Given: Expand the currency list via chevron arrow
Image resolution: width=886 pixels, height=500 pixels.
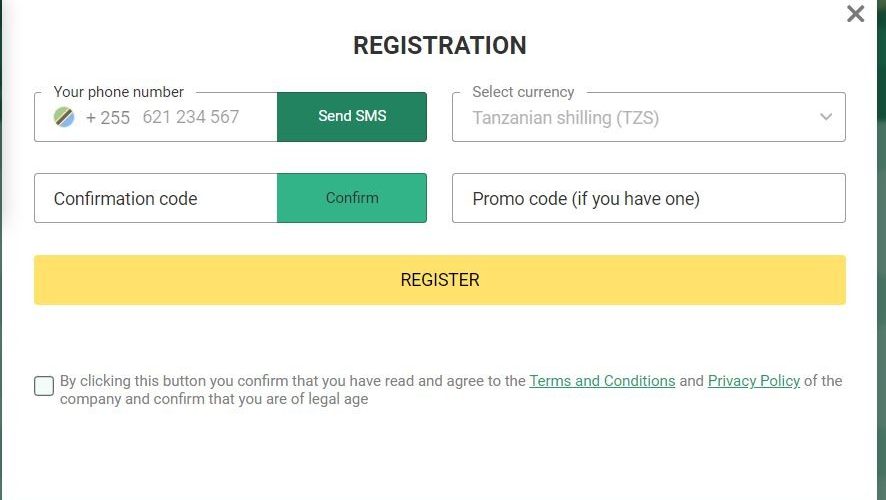Looking at the screenshot, I should (x=826, y=117).
